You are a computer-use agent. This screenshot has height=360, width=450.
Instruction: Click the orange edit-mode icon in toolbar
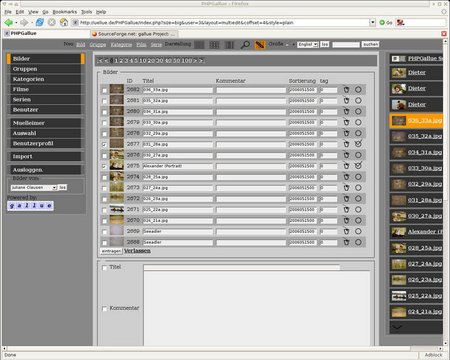260,45
